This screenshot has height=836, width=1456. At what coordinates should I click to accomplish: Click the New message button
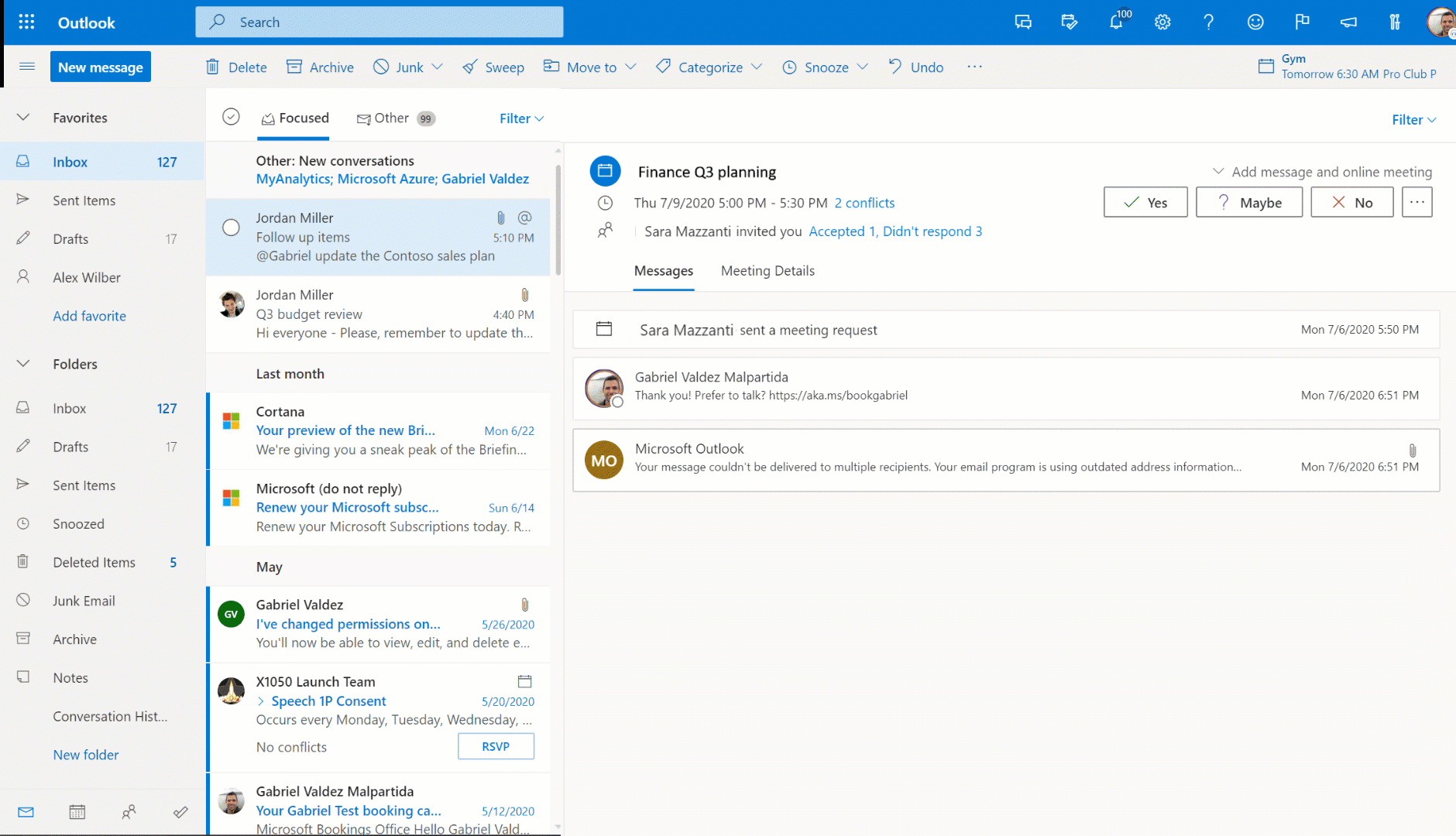pos(100,67)
